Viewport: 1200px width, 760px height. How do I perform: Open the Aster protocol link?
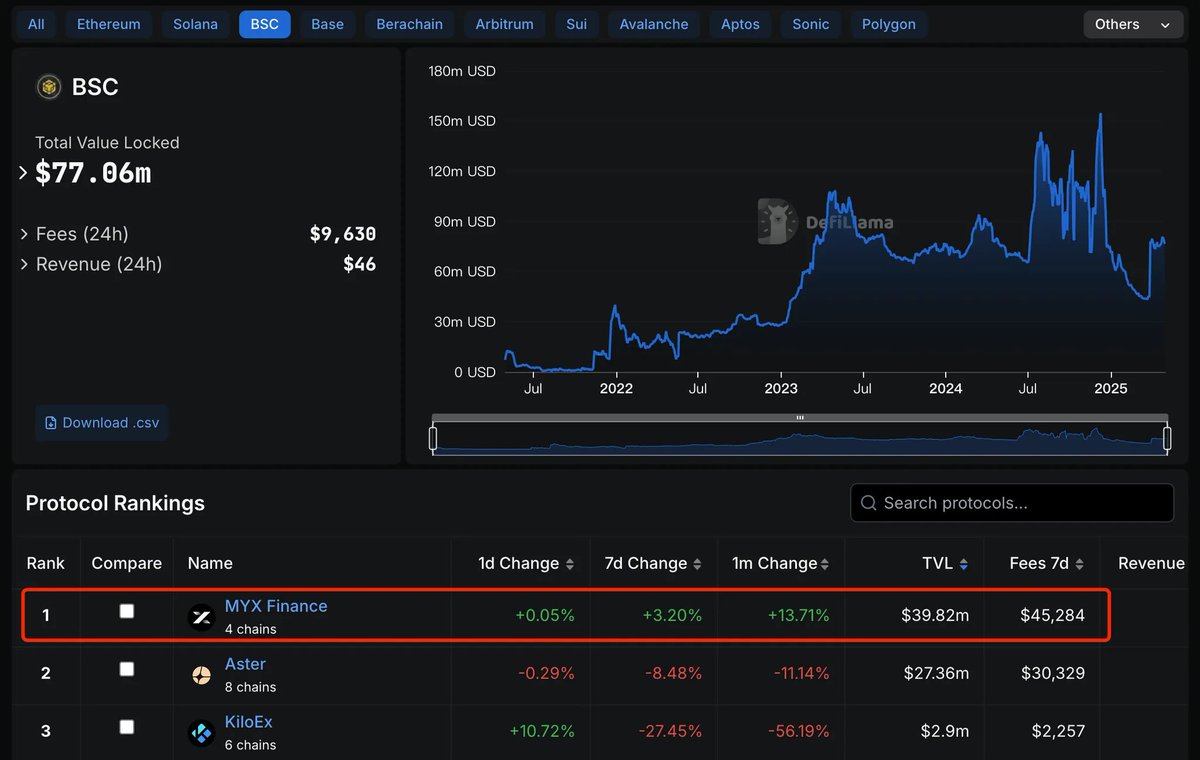tap(245, 664)
